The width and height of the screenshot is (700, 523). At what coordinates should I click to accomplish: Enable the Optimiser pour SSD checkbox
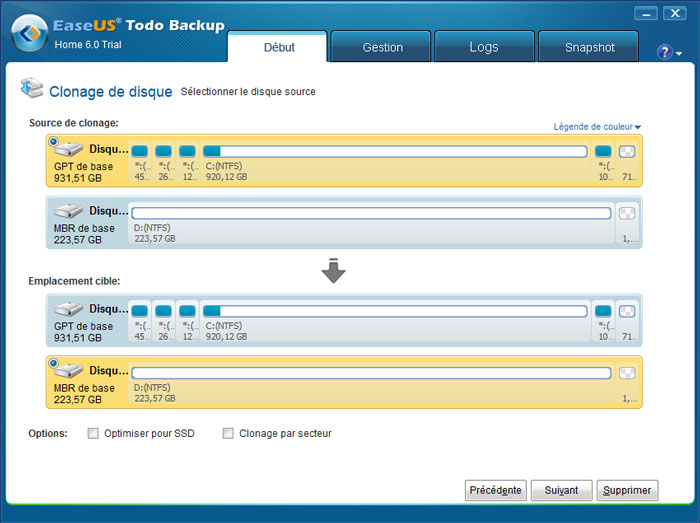coord(93,434)
